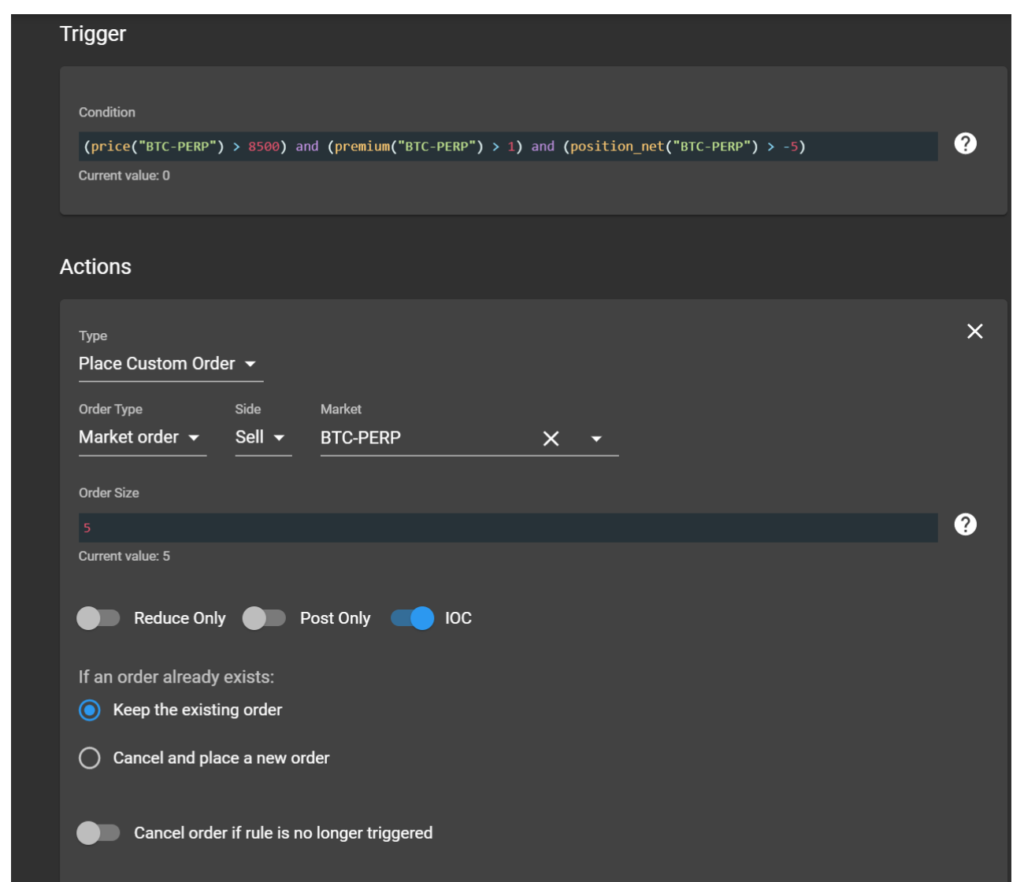Click the Trigger section heading
Image resolution: width=1024 pixels, height=882 pixels.
93,34
